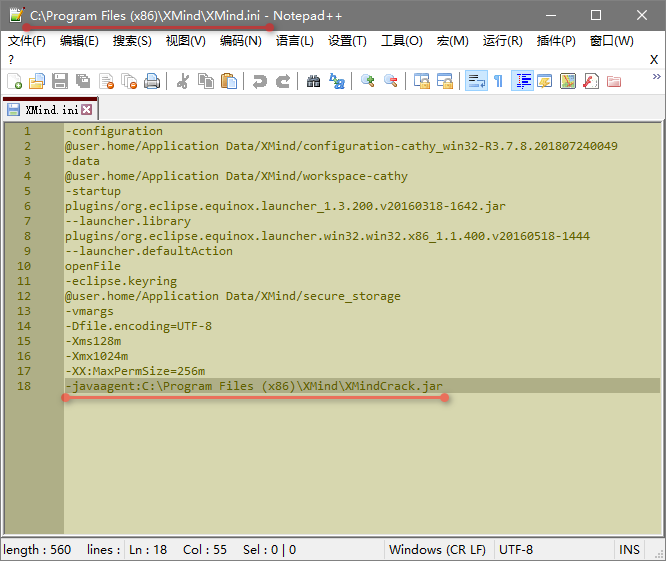Click the -Dfile.encoding=UTF-8 line

138,326
